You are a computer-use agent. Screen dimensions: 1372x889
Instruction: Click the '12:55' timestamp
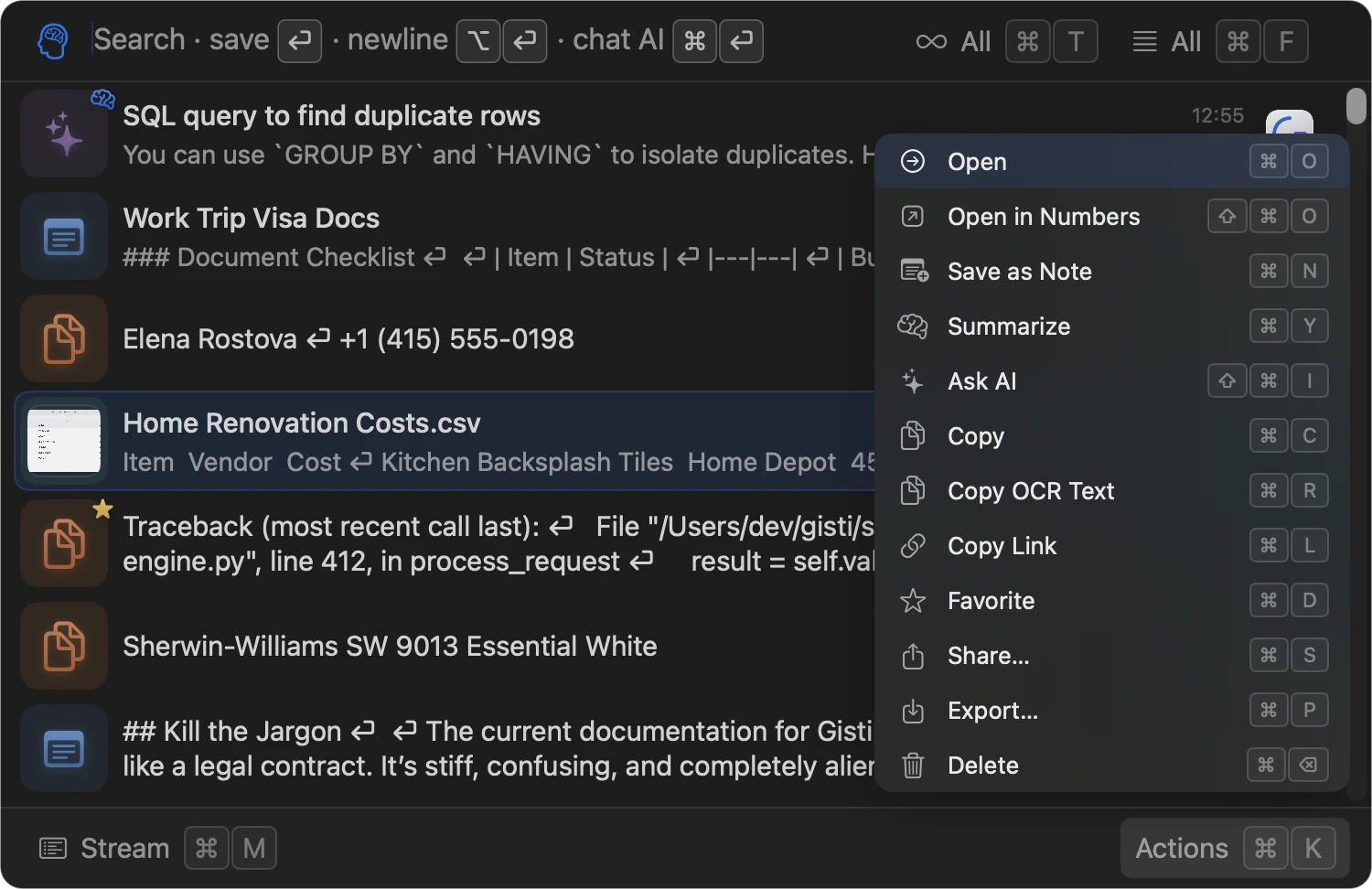coord(1217,116)
